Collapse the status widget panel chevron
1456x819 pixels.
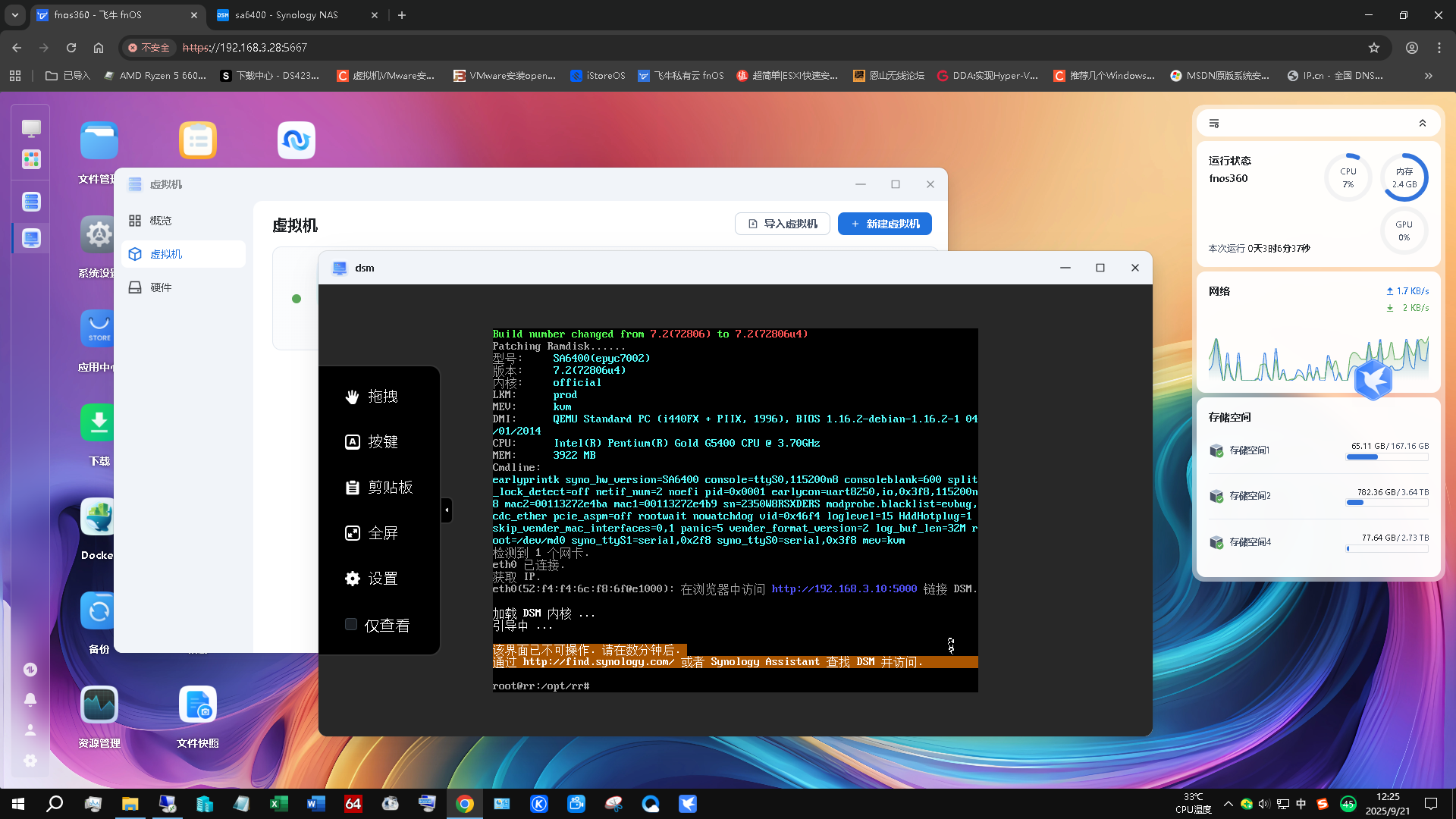tap(1423, 123)
